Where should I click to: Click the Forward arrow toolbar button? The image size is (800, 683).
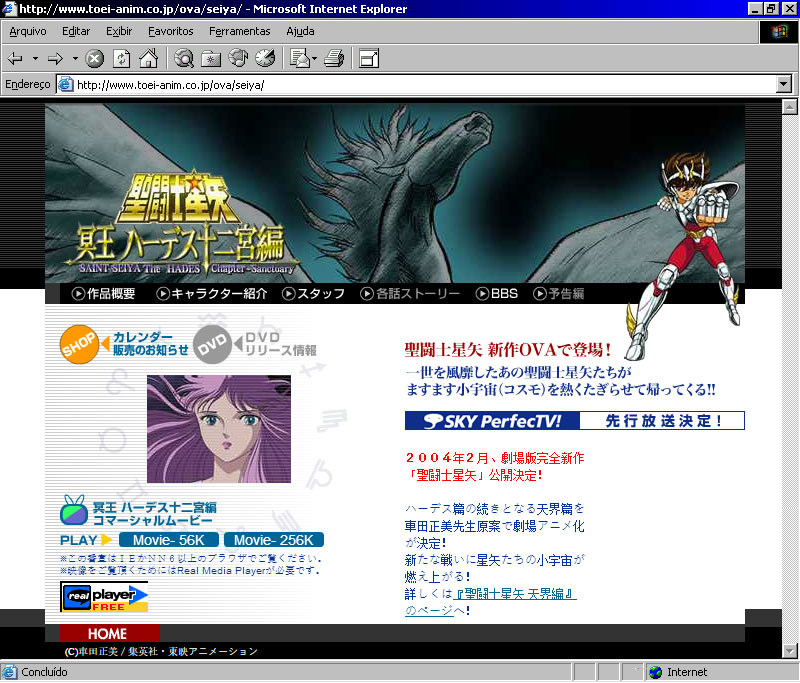(x=55, y=59)
